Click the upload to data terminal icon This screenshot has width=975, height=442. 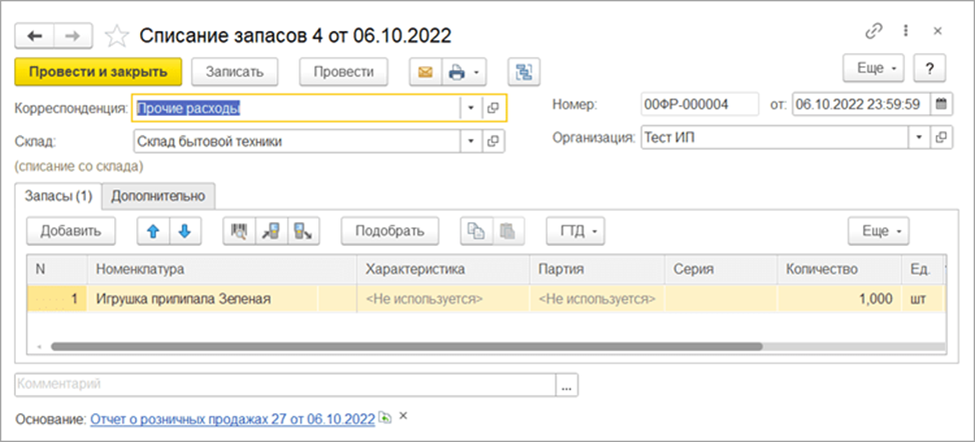[x=303, y=231]
